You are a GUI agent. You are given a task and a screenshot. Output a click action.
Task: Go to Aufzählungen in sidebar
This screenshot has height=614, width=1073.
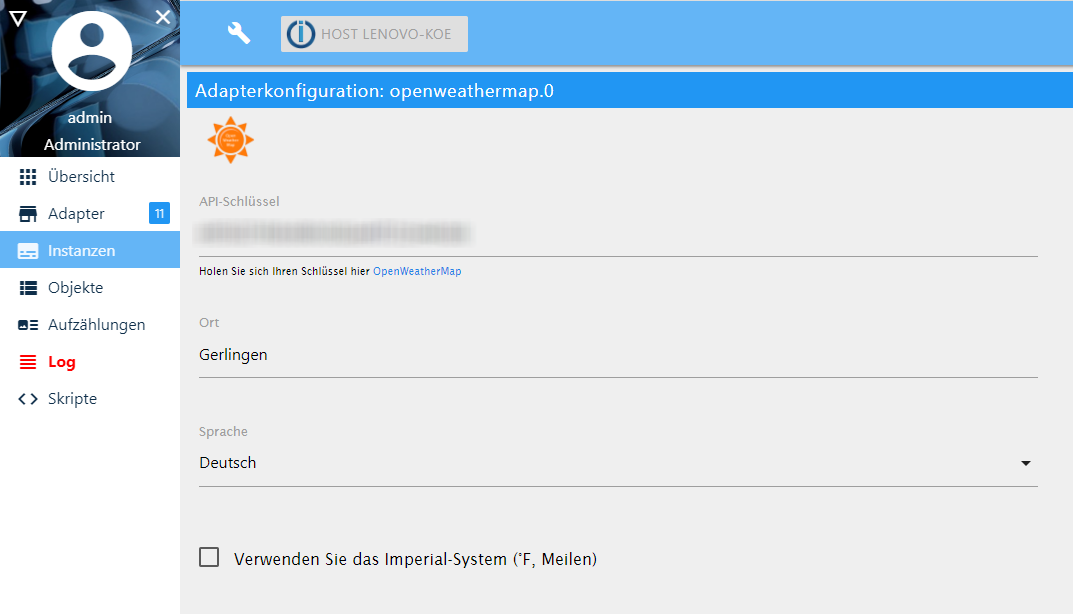coord(96,325)
